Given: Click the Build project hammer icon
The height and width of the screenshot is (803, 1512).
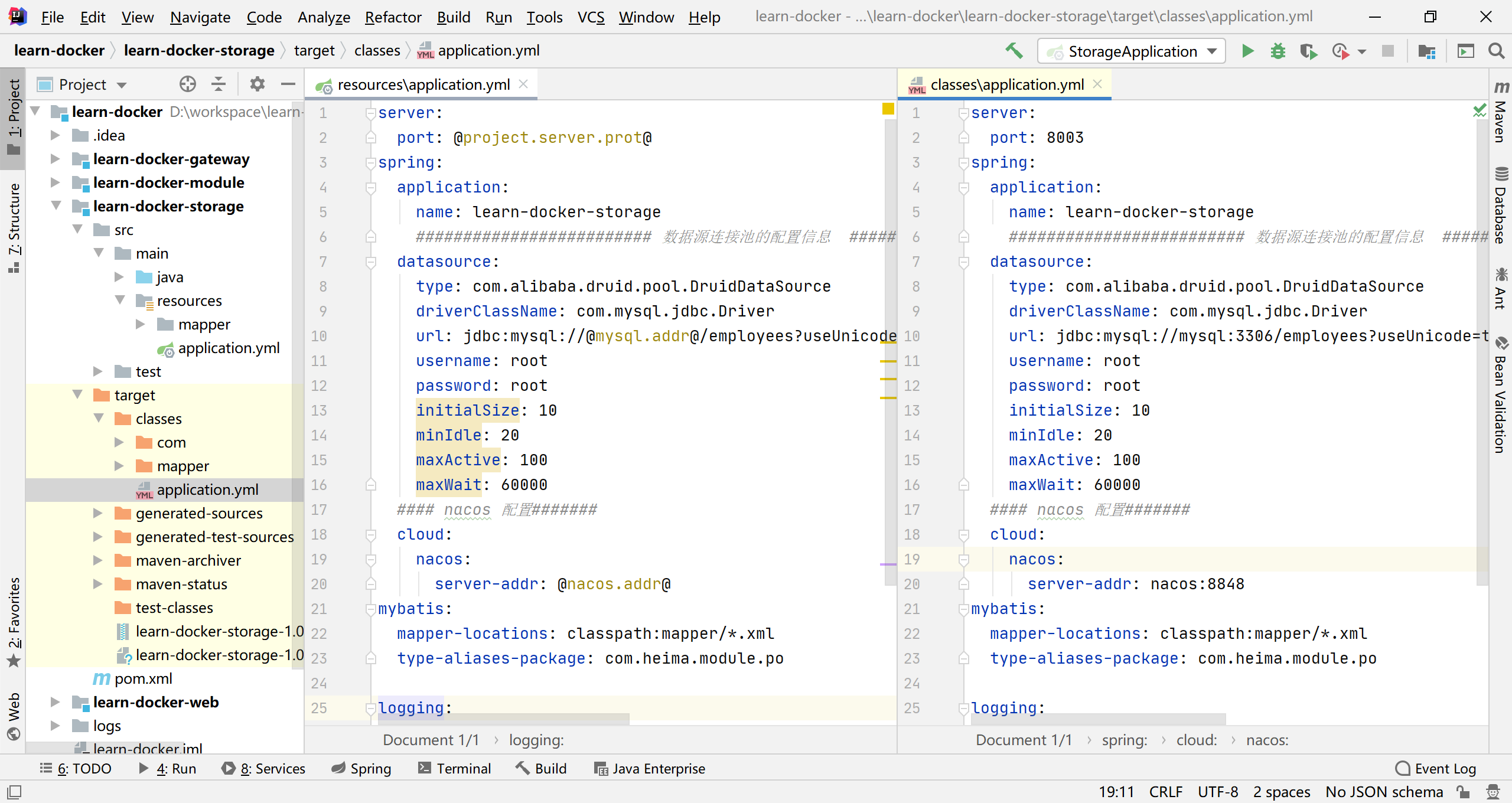Looking at the screenshot, I should tap(1014, 51).
